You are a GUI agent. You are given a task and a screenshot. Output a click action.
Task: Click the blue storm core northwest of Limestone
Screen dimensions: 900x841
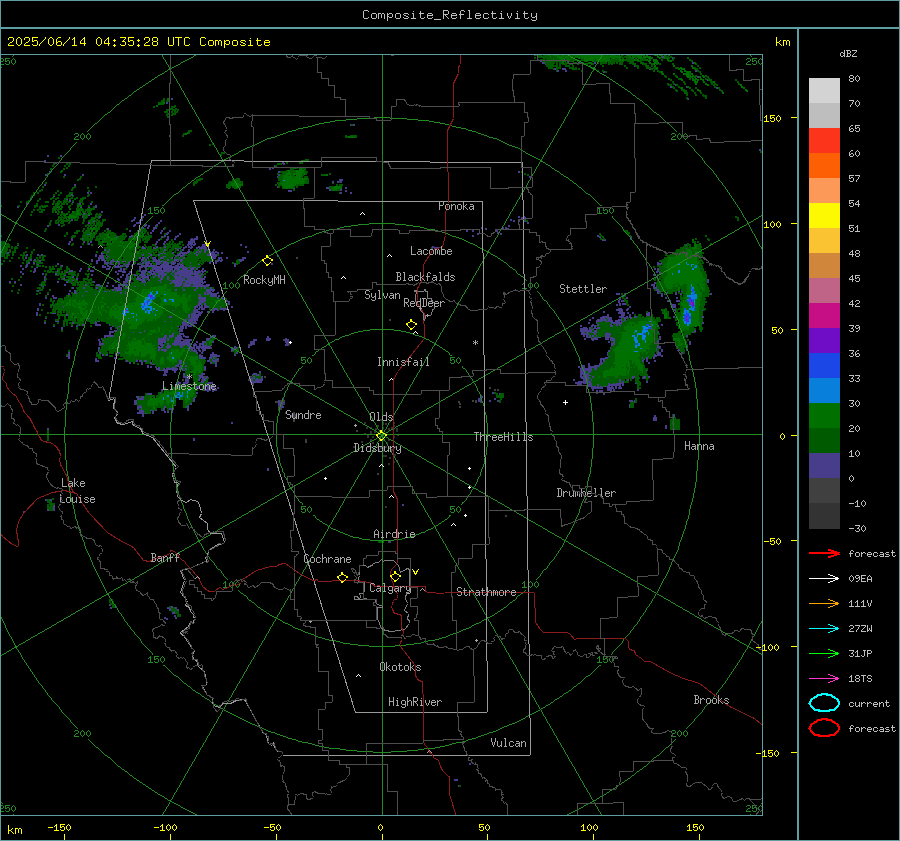point(149,301)
